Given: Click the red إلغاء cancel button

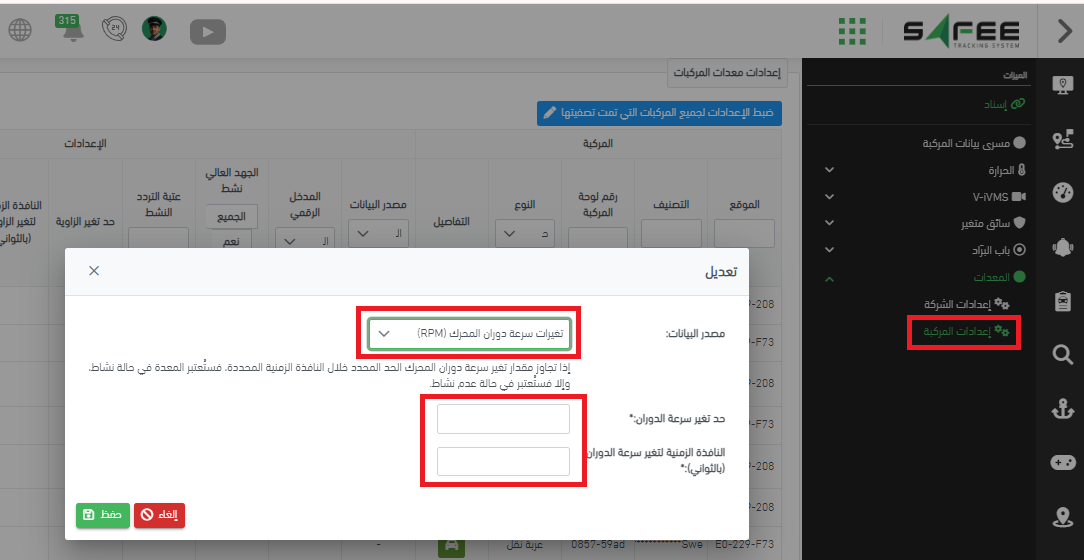Looking at the screenshot, I should point(160,515).
